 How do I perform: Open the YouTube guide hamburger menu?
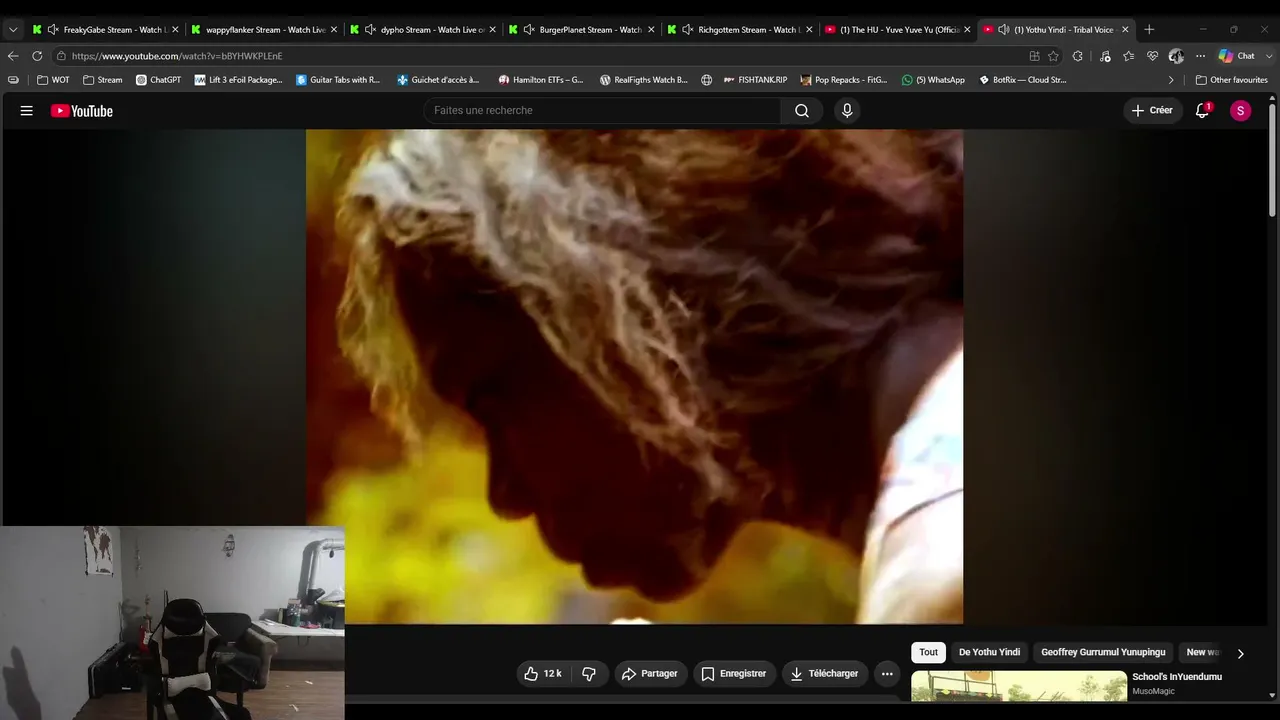coord(27,111)
